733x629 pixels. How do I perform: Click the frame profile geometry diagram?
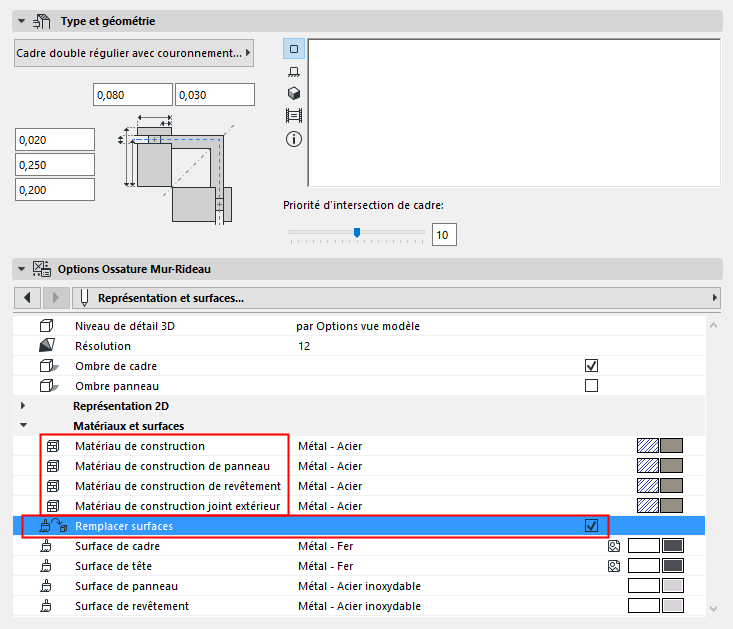(x=175, y=169)
